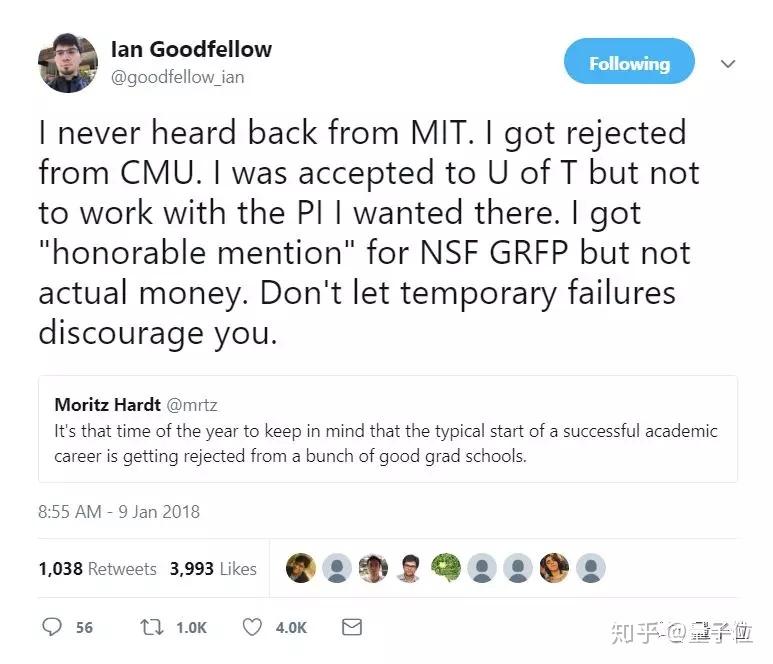View the 1,038 Retweets list
773x664 pixels.
tap(97, 568)
